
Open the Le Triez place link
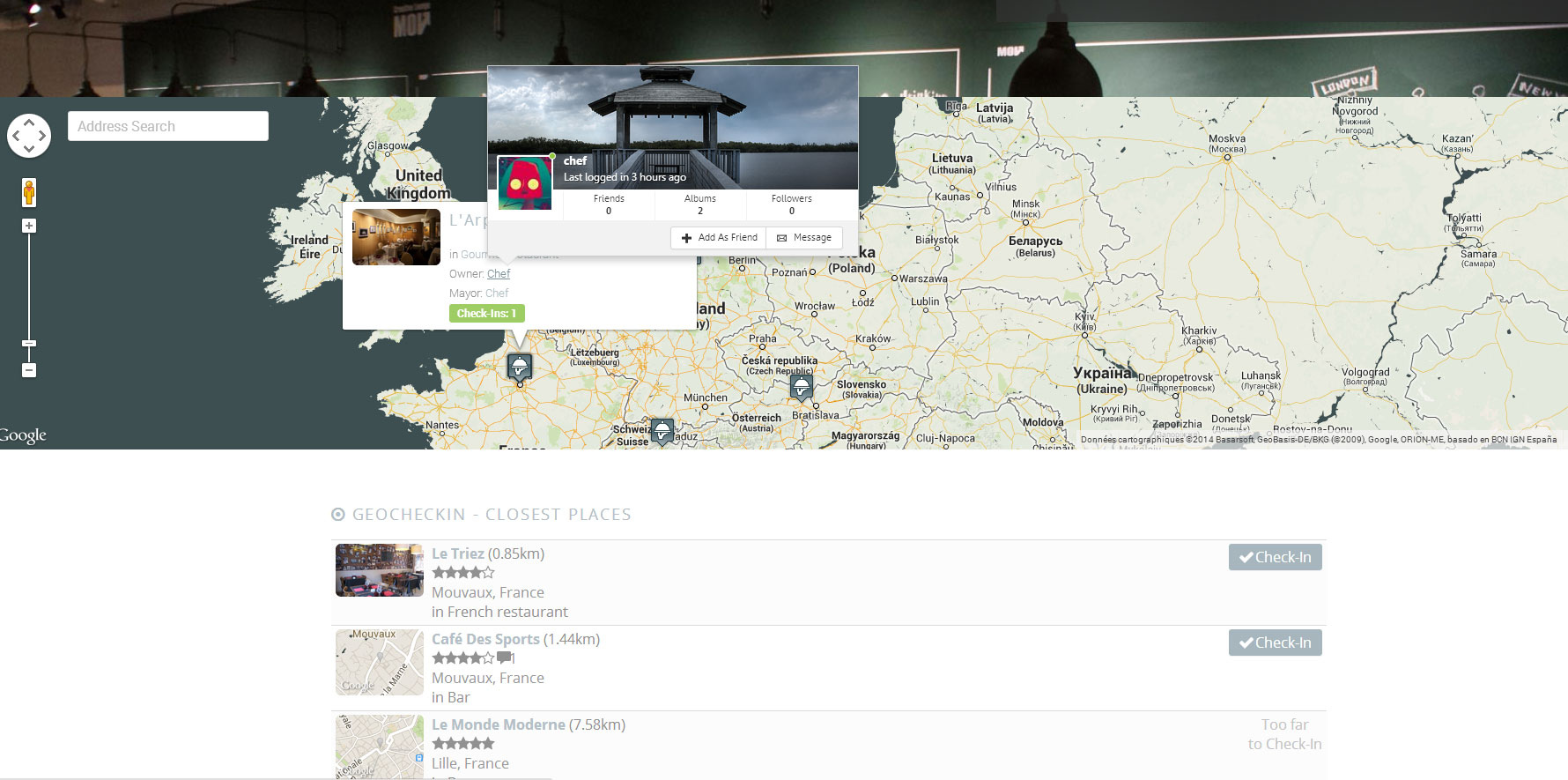pos(458,553)
